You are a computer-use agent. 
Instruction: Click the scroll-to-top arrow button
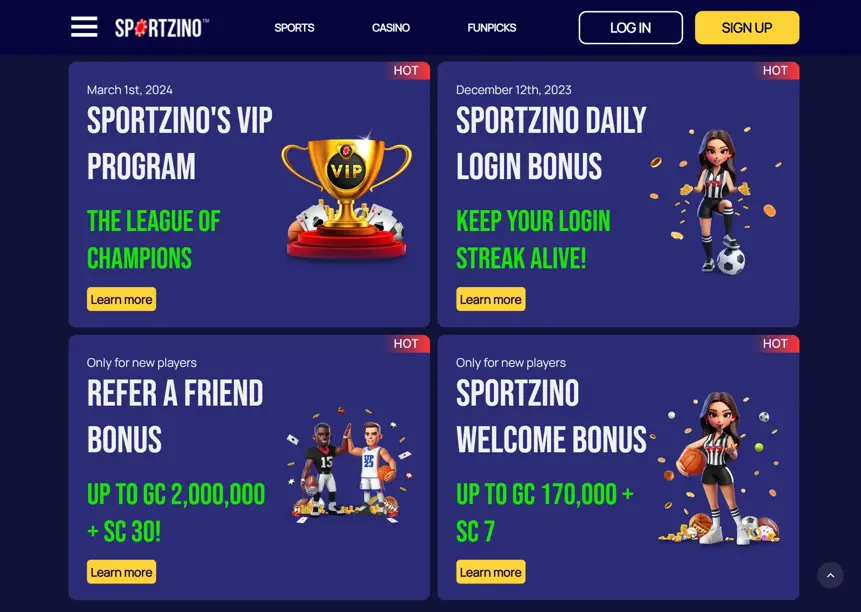tap(830, 575)
